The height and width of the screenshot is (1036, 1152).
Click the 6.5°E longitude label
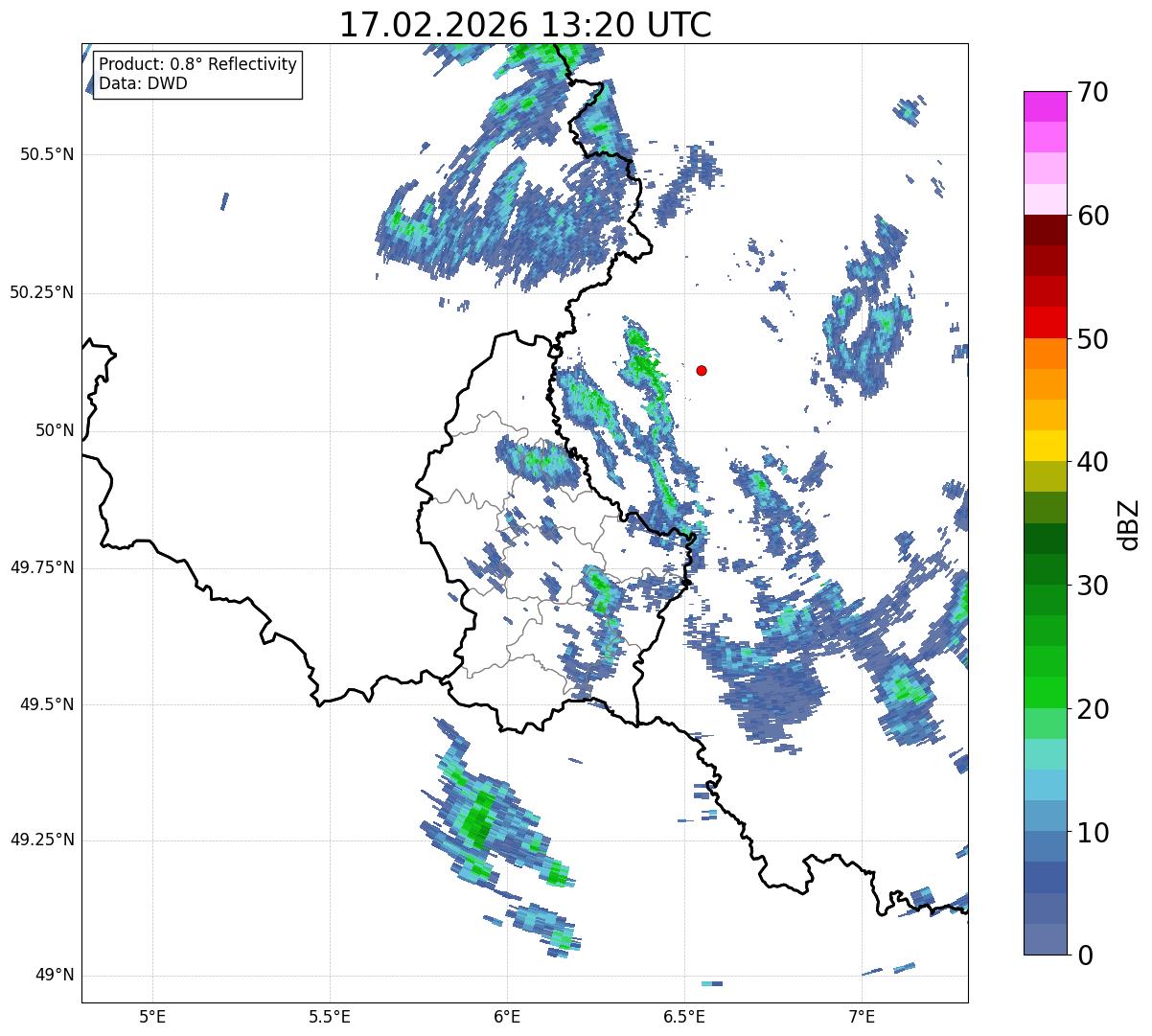click(x=684, y=1016)
